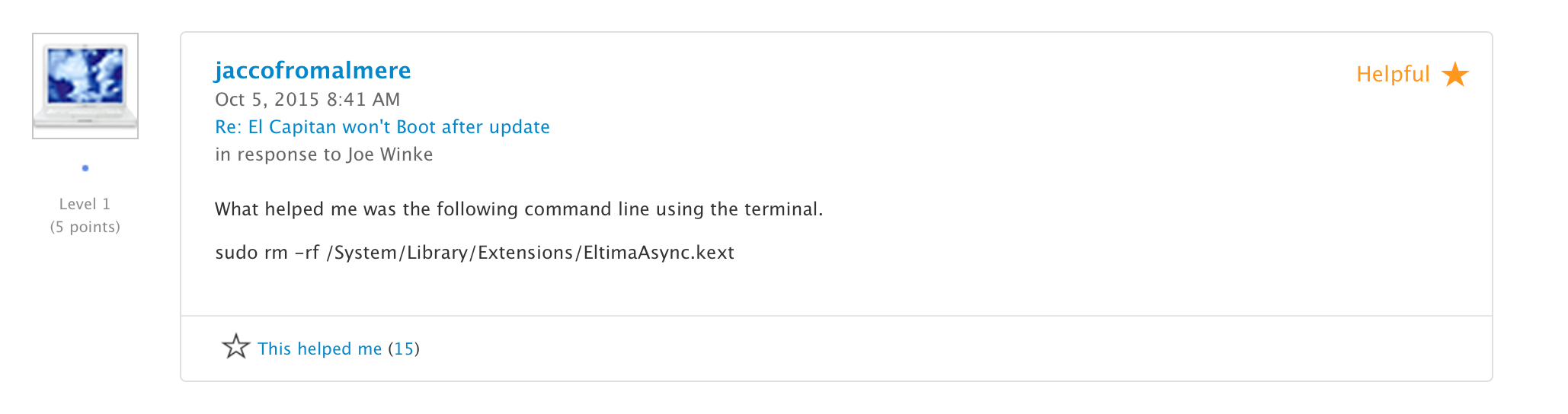The height and width of the screenshot is (414, 1568).
Task: Click empty space in post body right side
Action: pyautogui.click(x=1143, y=228)
